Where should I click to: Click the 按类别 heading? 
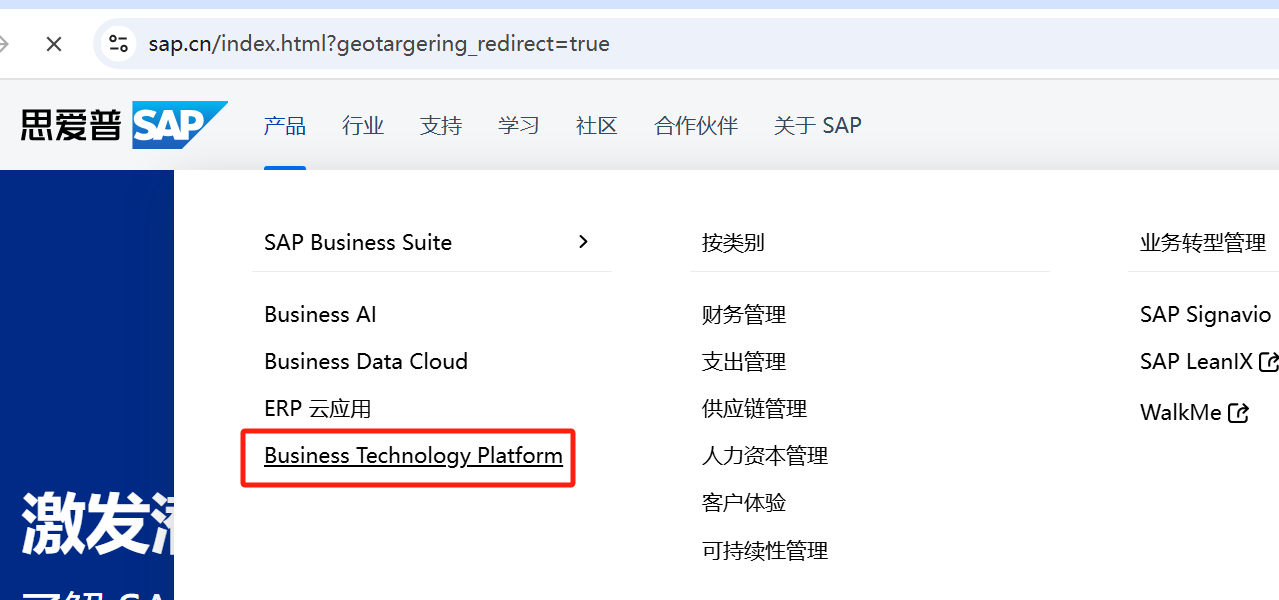[x=733, y=242]
